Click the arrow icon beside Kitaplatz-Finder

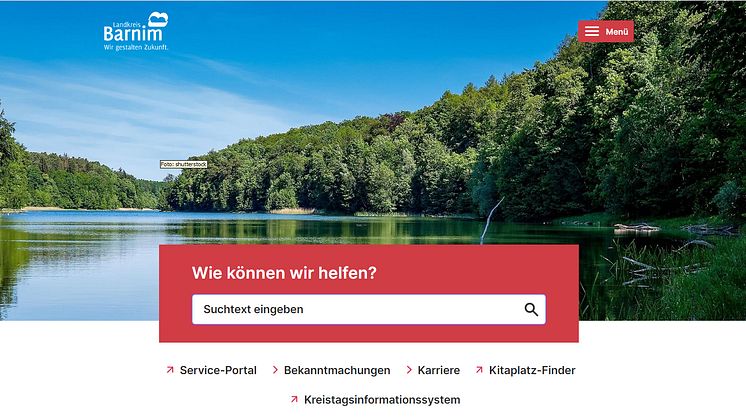479,370
